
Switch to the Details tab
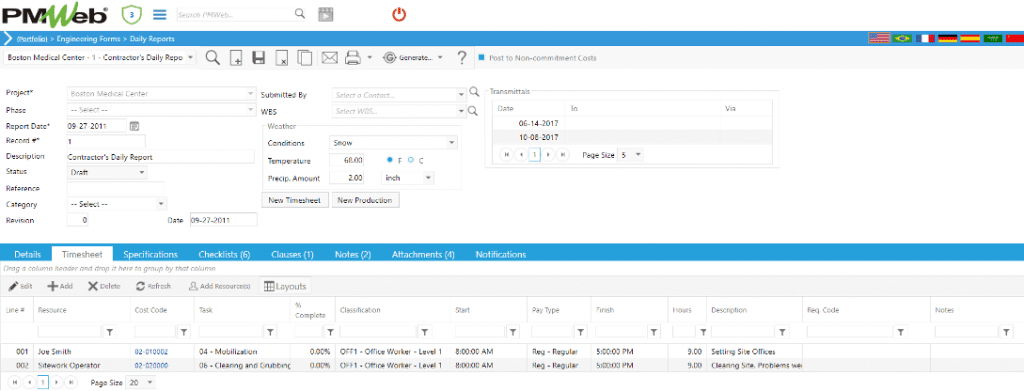(27, 254)
